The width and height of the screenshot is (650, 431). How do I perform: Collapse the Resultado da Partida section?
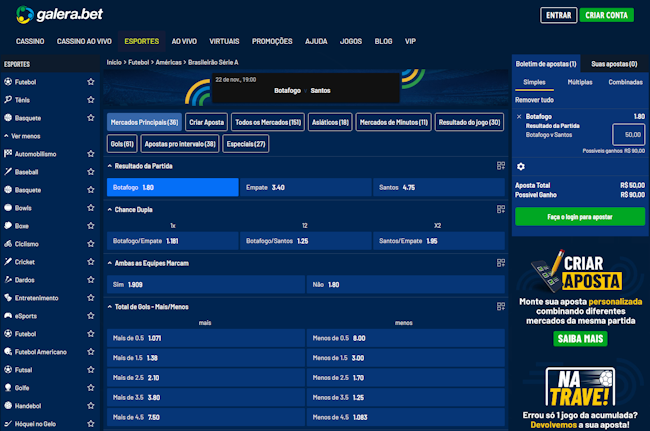click(110, 166)
